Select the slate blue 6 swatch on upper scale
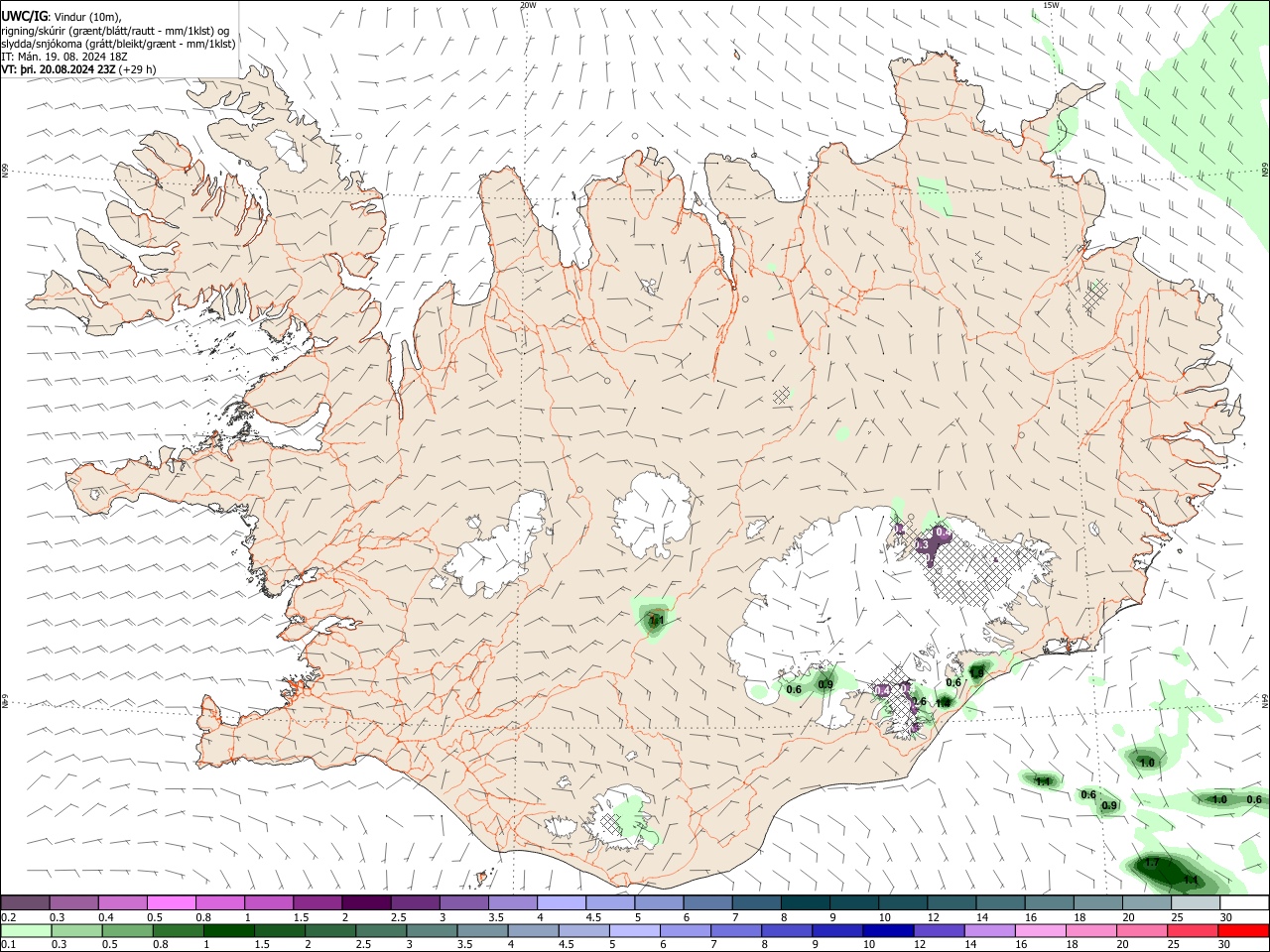Viewport: 1270px width, 952px height. pyautogui.click(x=706, y=902)
